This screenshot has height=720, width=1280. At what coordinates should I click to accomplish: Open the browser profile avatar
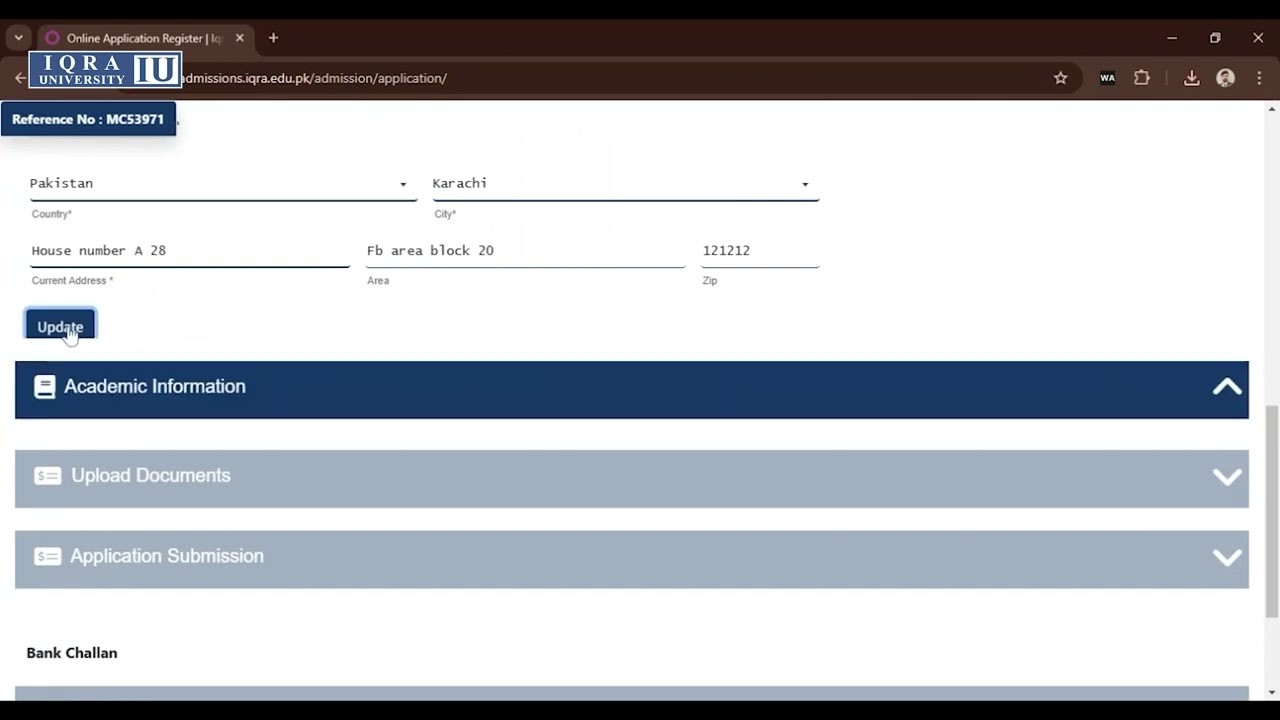click(x=1226, y=78)
